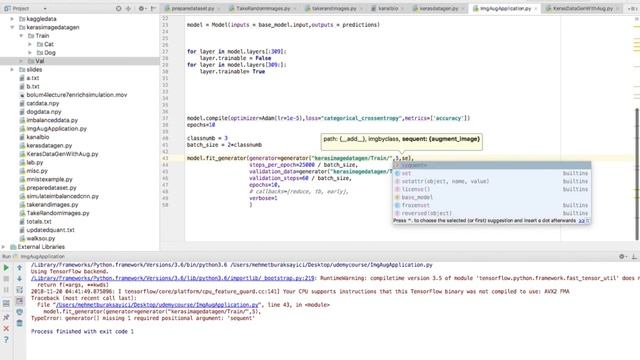
Task: Open ImgAugApplication.py traceback link
Action: click(158, 305)
